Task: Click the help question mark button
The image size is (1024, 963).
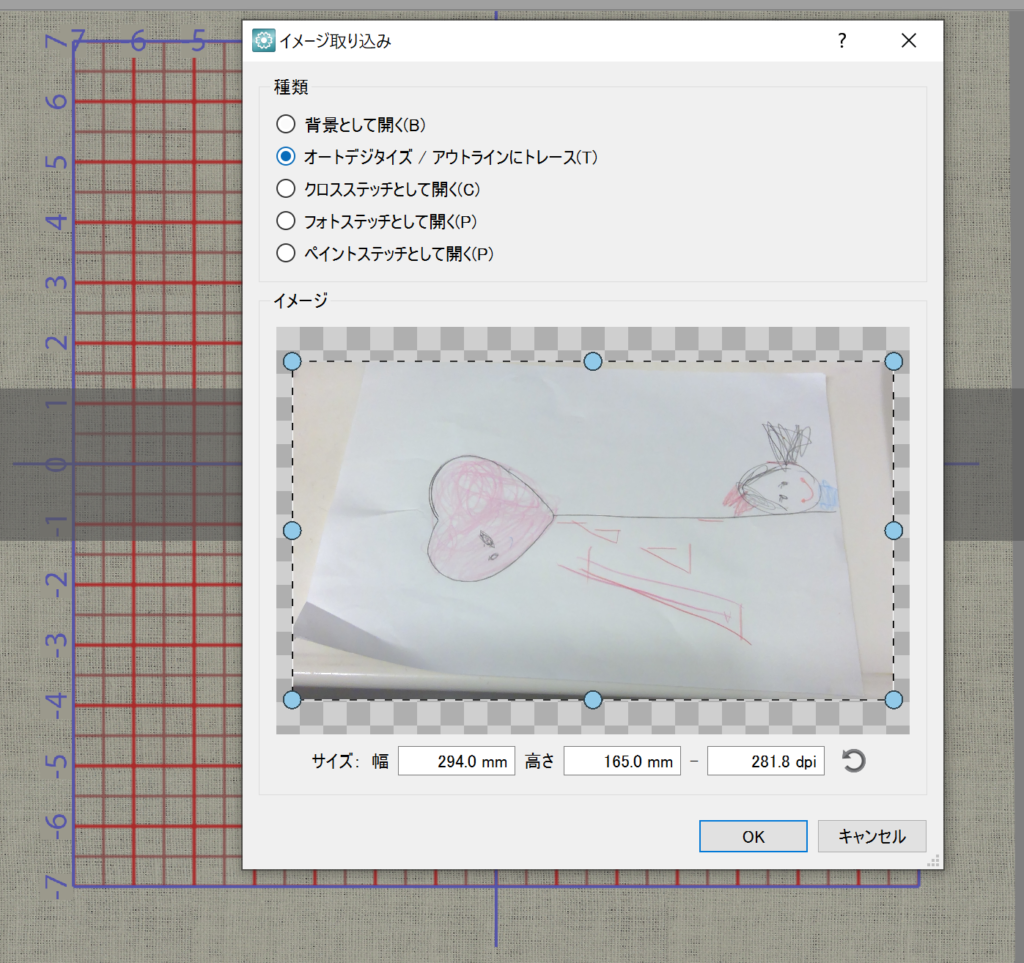Action: coord(842,41)
